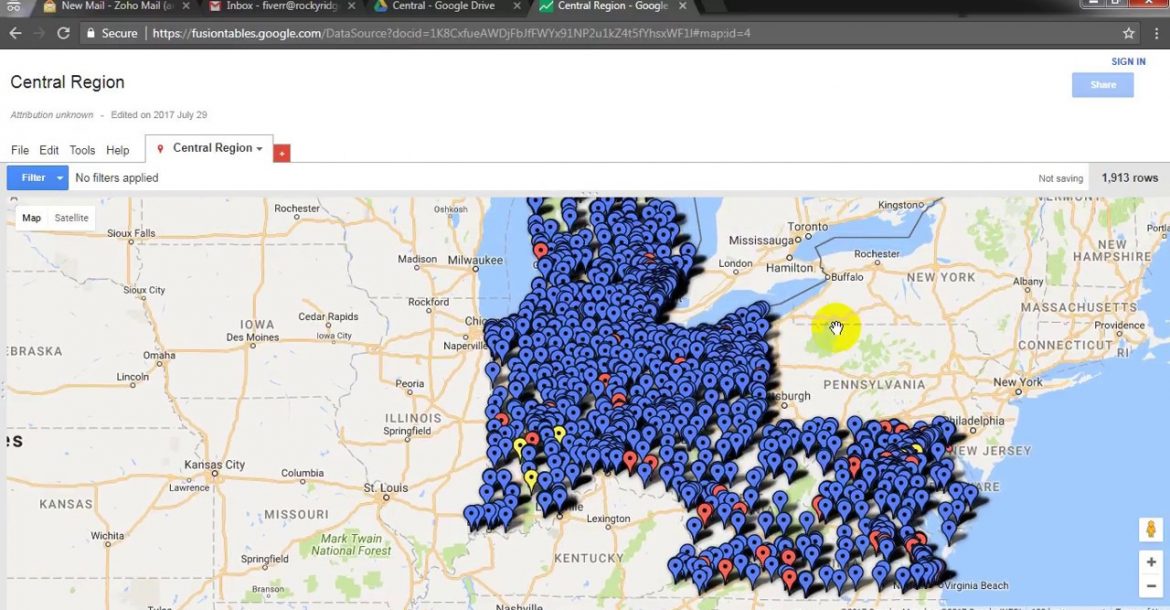Open the File menu
Viewport: 1170px width, 610px height.
(x=19, y=150)
